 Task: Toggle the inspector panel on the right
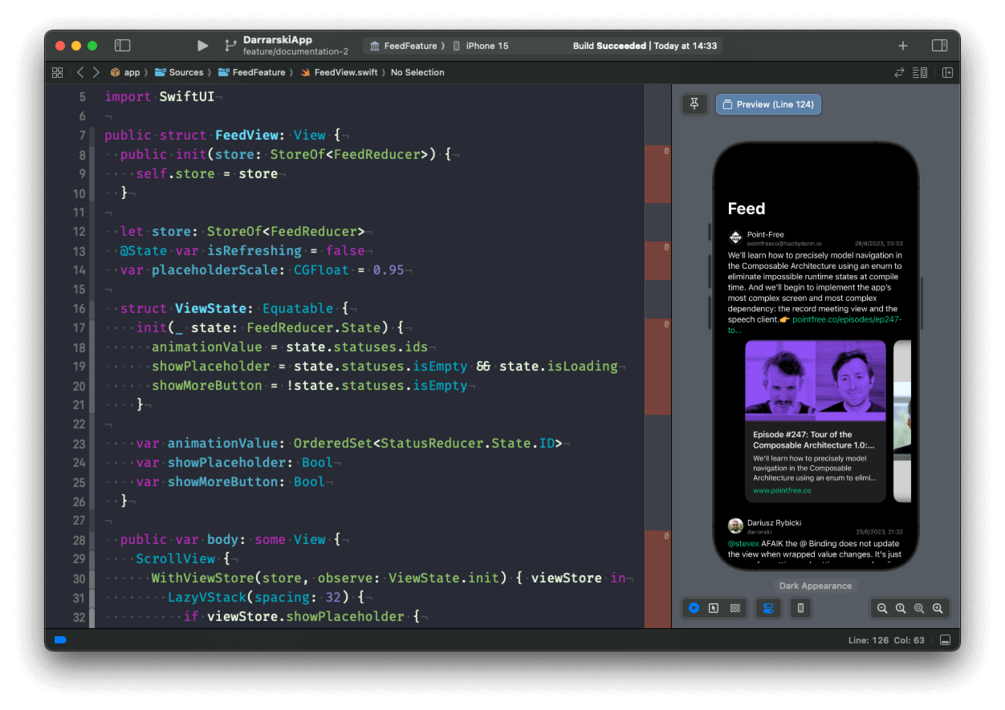tap(939, 45)
